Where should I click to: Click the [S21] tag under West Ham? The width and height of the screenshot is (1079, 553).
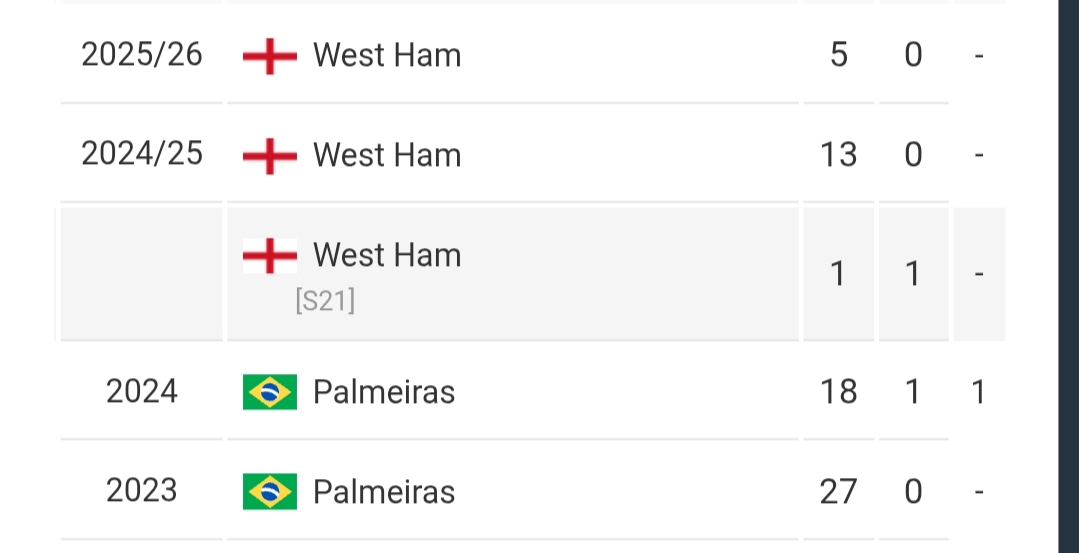pos(325,301)
